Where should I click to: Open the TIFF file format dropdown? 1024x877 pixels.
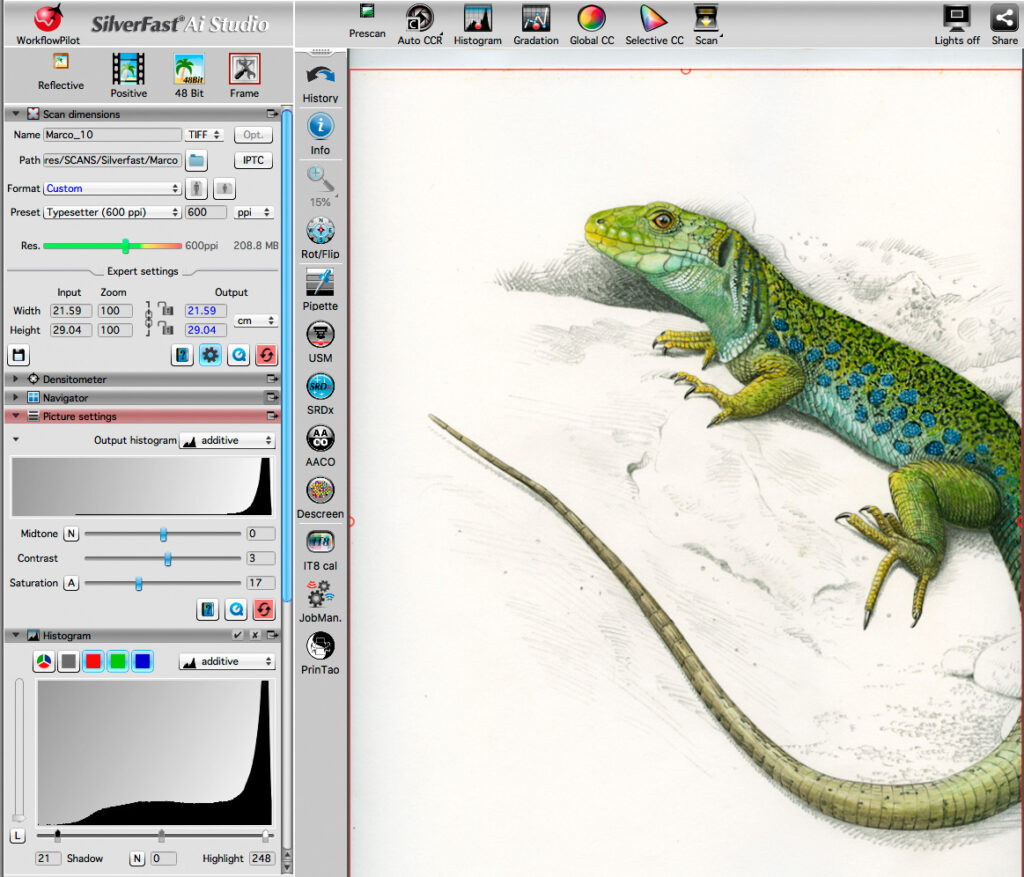pyautogui.click(x=205, y=135)
